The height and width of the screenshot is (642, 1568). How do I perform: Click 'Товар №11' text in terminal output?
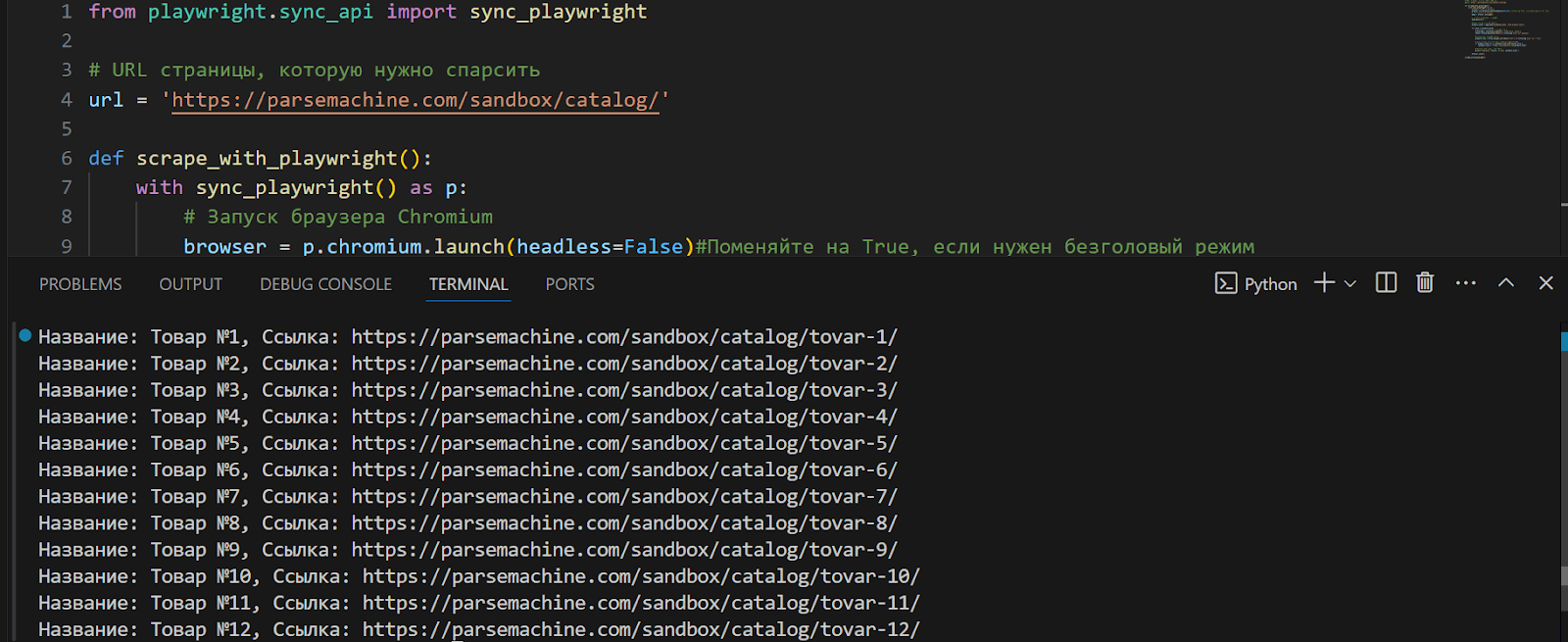(201, 604)
